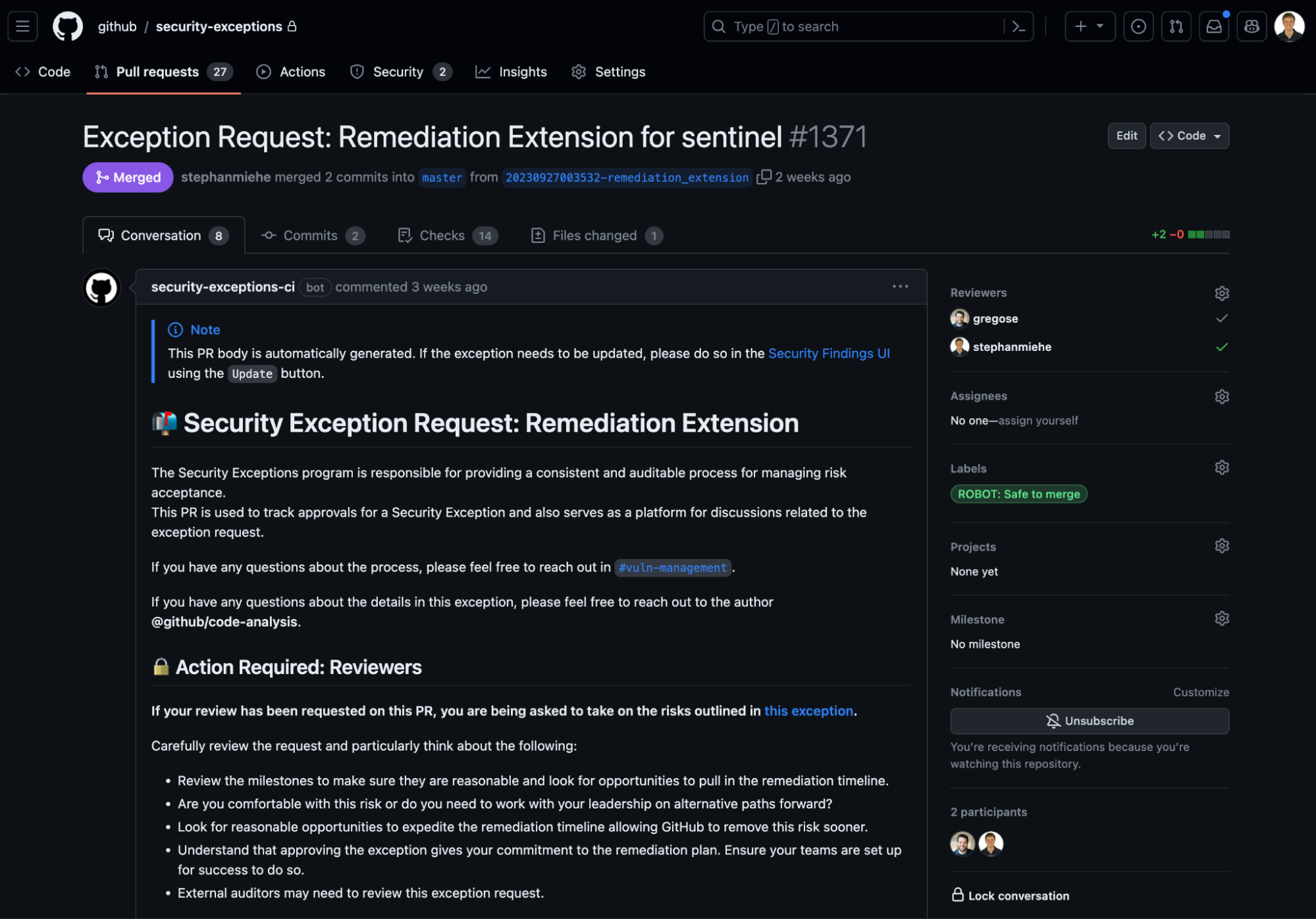
Task: Unsubscribe from this conversation's notifications
Action: point(1089,721)
